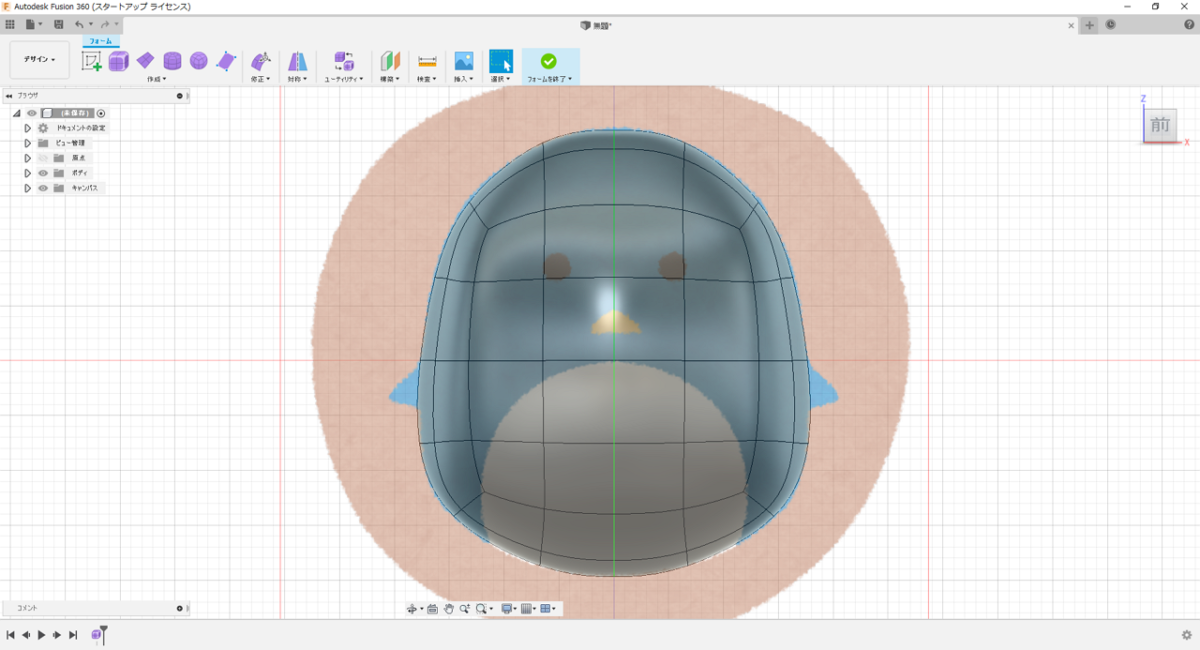
Task: Select the Zoom magnifier tool
Action: coord(465,608)
